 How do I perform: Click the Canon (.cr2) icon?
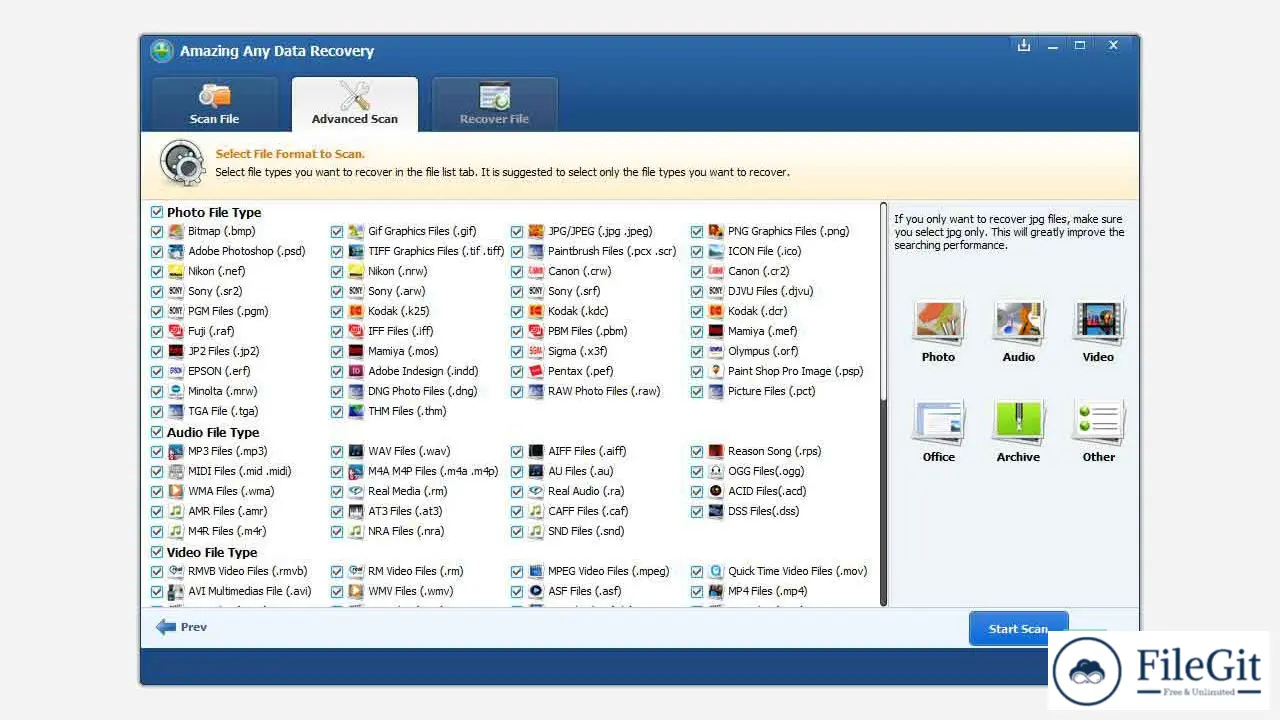point(716,271)
